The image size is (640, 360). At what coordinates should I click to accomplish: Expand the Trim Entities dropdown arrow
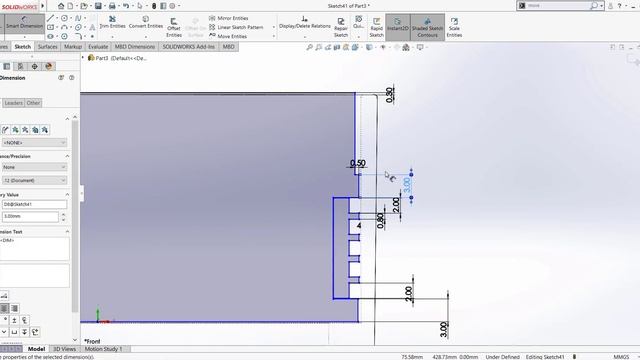pyautogui.click(x=112, y=37)
